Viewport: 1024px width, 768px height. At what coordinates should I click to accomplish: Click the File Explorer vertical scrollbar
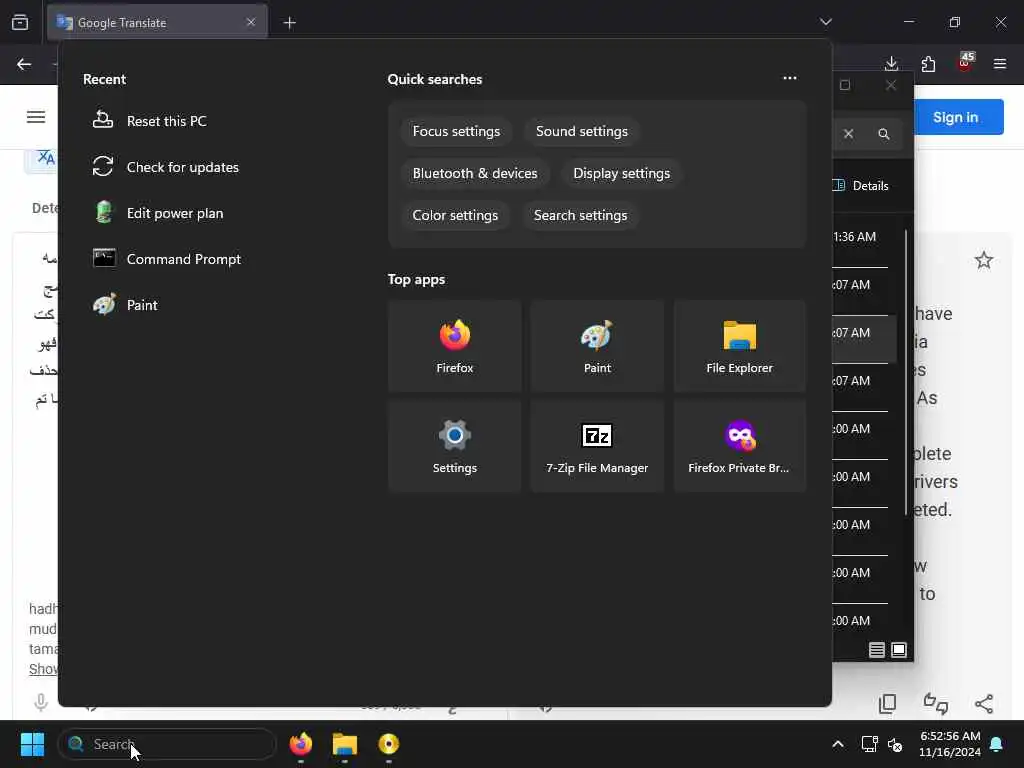coord(906,372)
